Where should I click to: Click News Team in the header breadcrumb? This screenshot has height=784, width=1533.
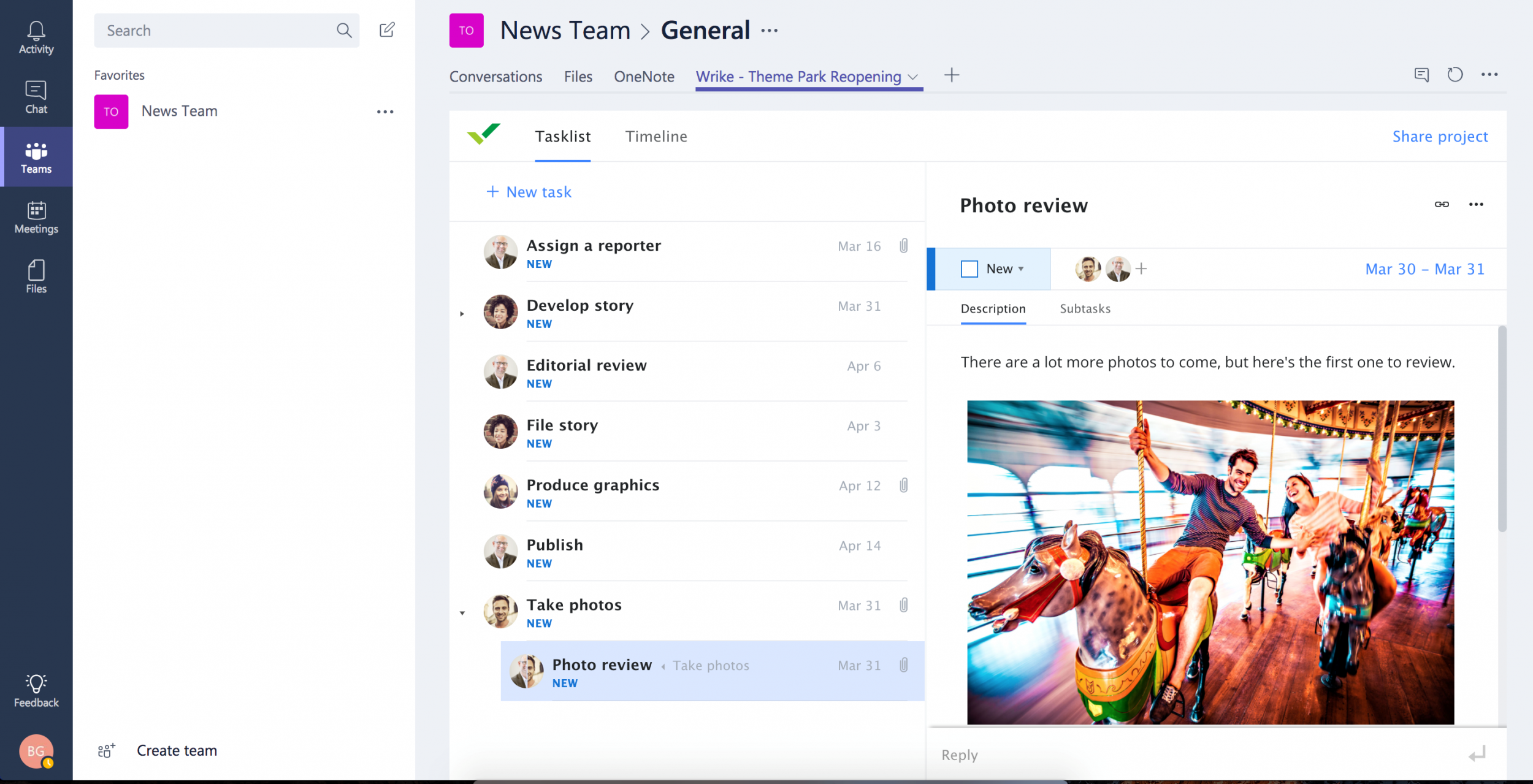point(565,30)
